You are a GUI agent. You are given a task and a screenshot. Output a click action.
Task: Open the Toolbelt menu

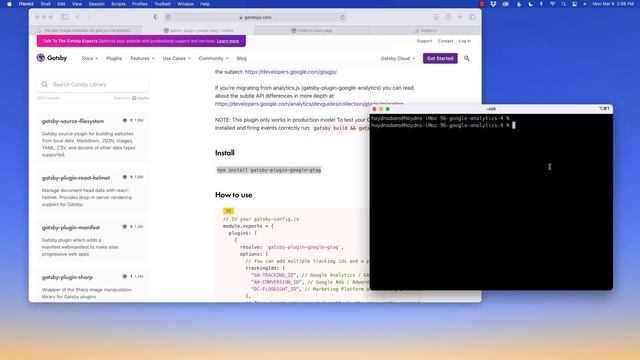point(162,4)
